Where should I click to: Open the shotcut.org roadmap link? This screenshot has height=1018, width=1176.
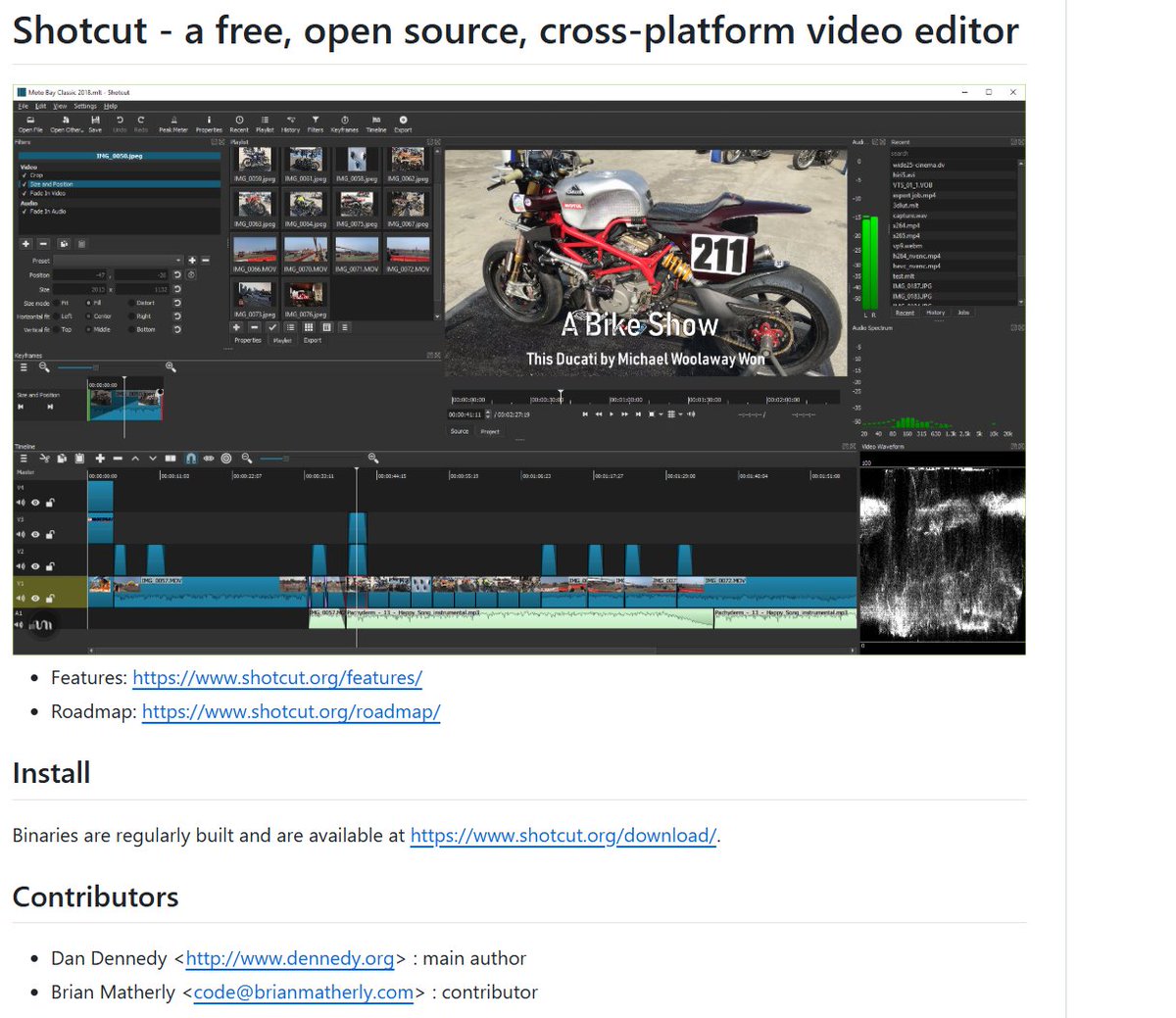[x=291, y=711]
